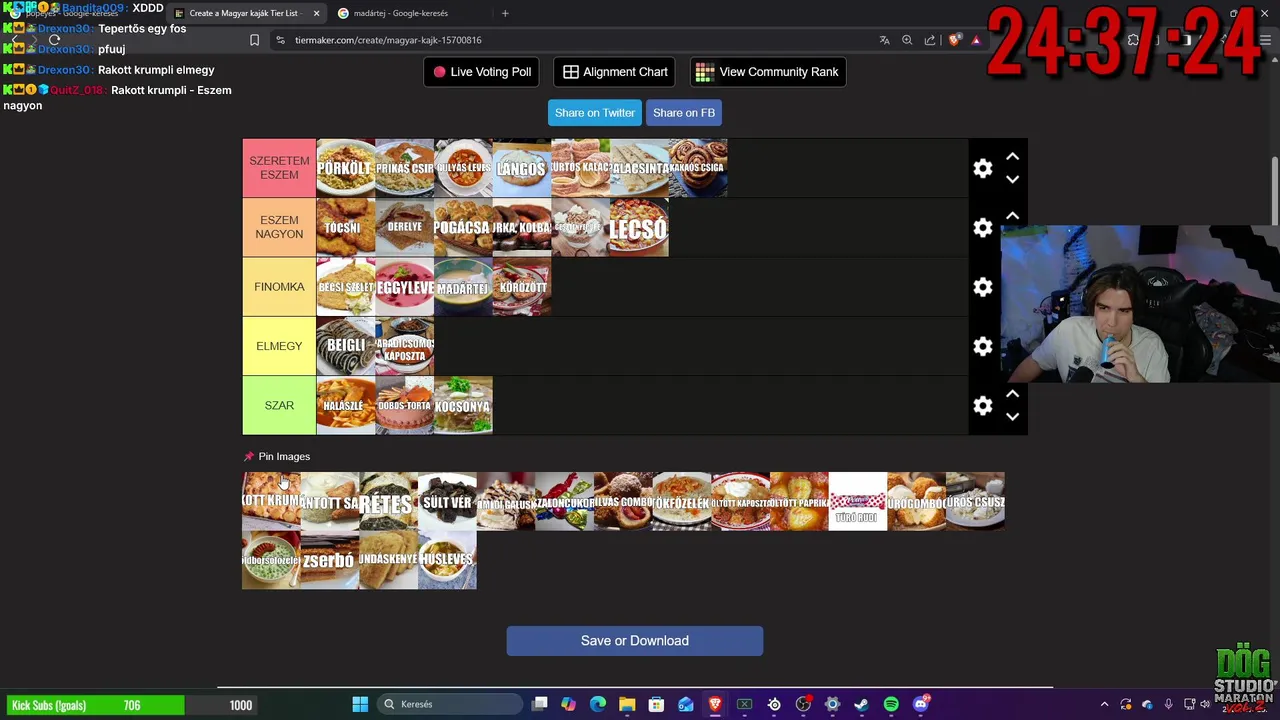Select unranked HÚSLEVES image
This screenshot has height=720, width=1280.
(447, 560)
